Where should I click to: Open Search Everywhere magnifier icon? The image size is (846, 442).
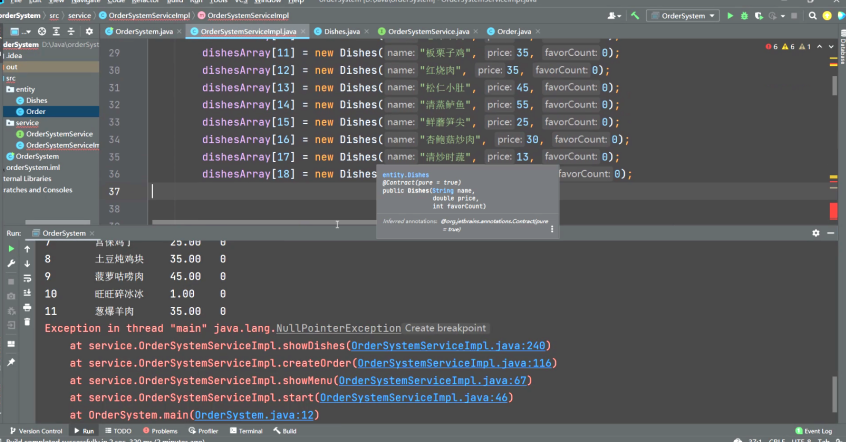pyautogui.click(x=813, y=16)
